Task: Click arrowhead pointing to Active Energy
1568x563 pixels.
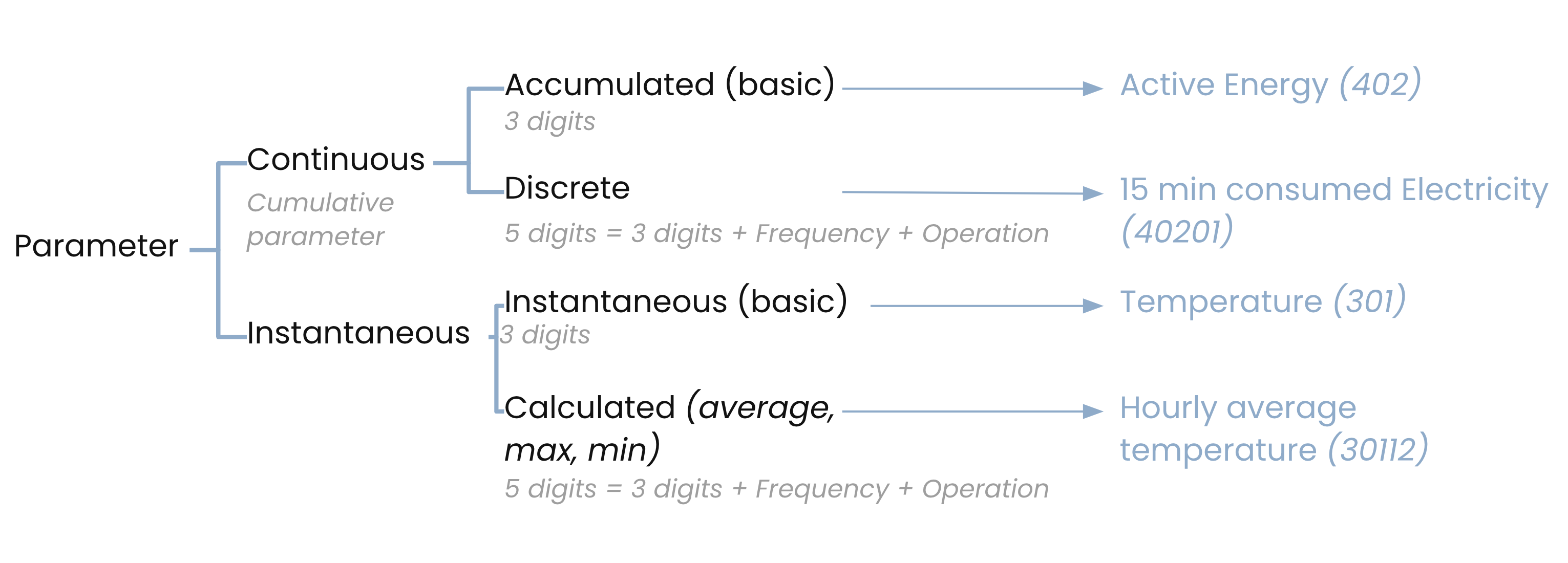Action: (1093, 89)
